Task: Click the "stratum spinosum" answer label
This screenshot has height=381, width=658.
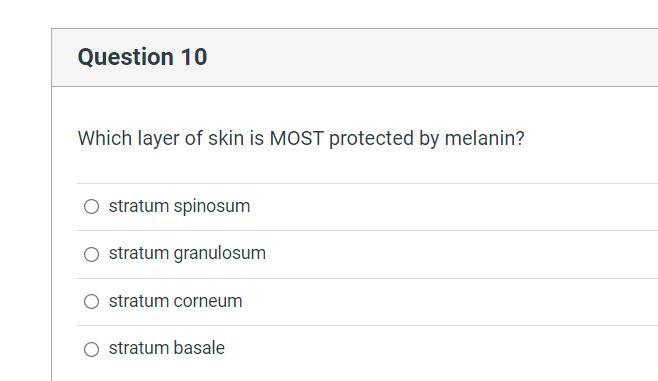Action: 179,206
